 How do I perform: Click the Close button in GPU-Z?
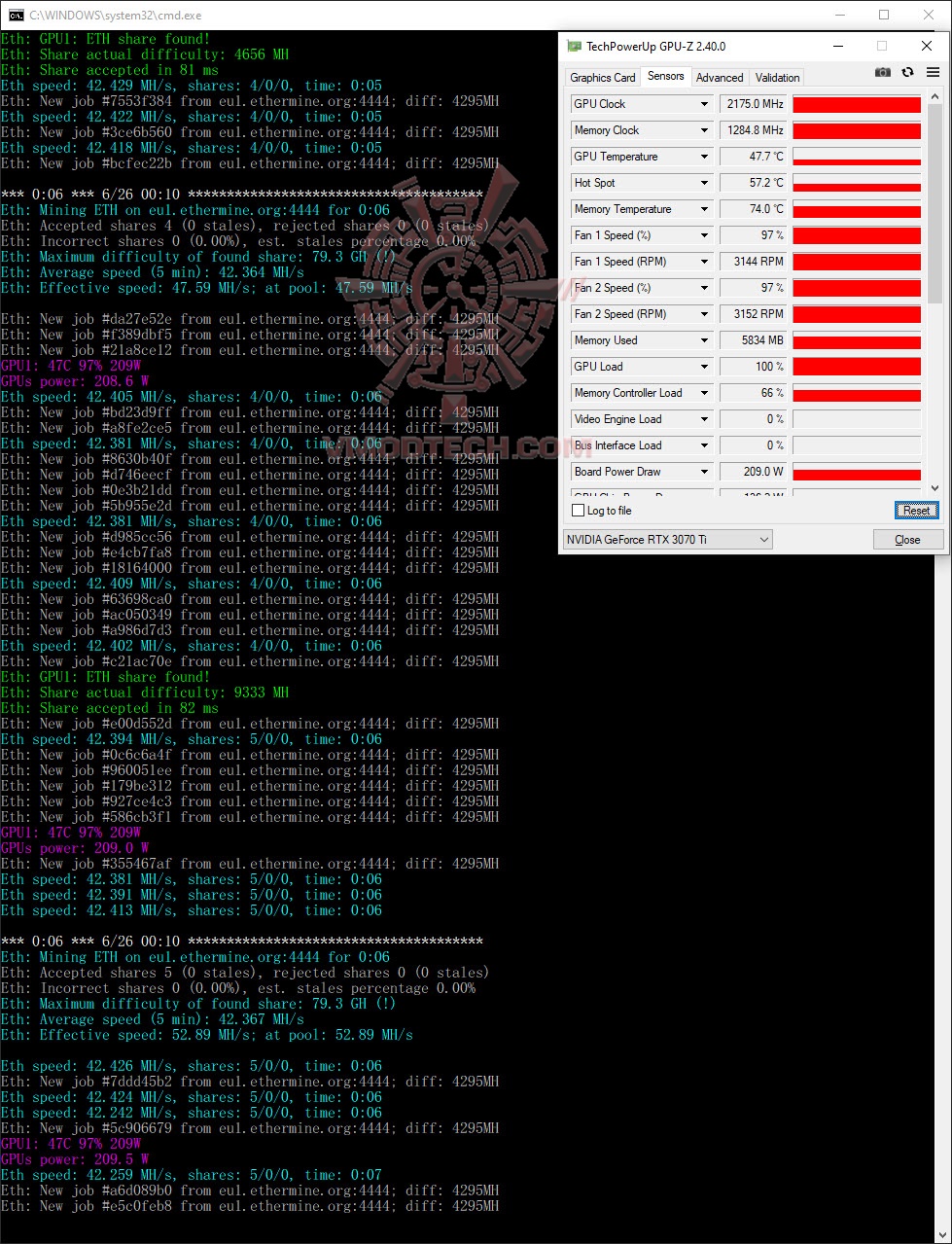[907, 540]
